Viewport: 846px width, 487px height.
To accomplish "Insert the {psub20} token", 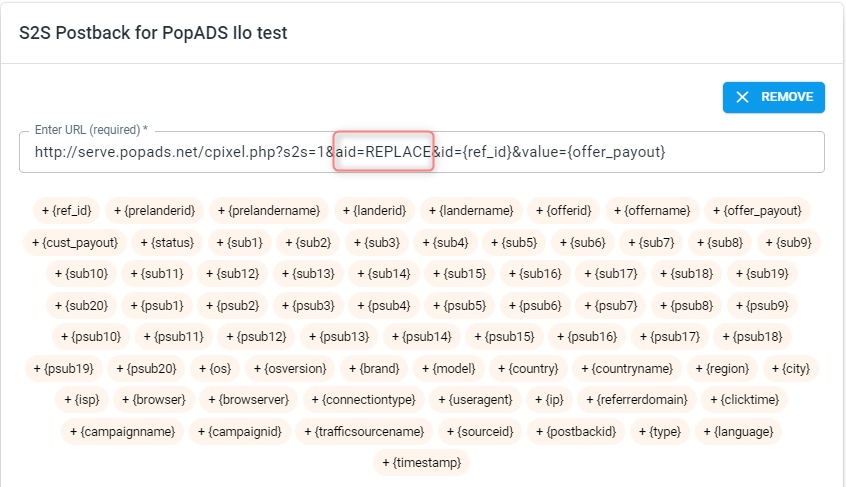I will 146,369.
